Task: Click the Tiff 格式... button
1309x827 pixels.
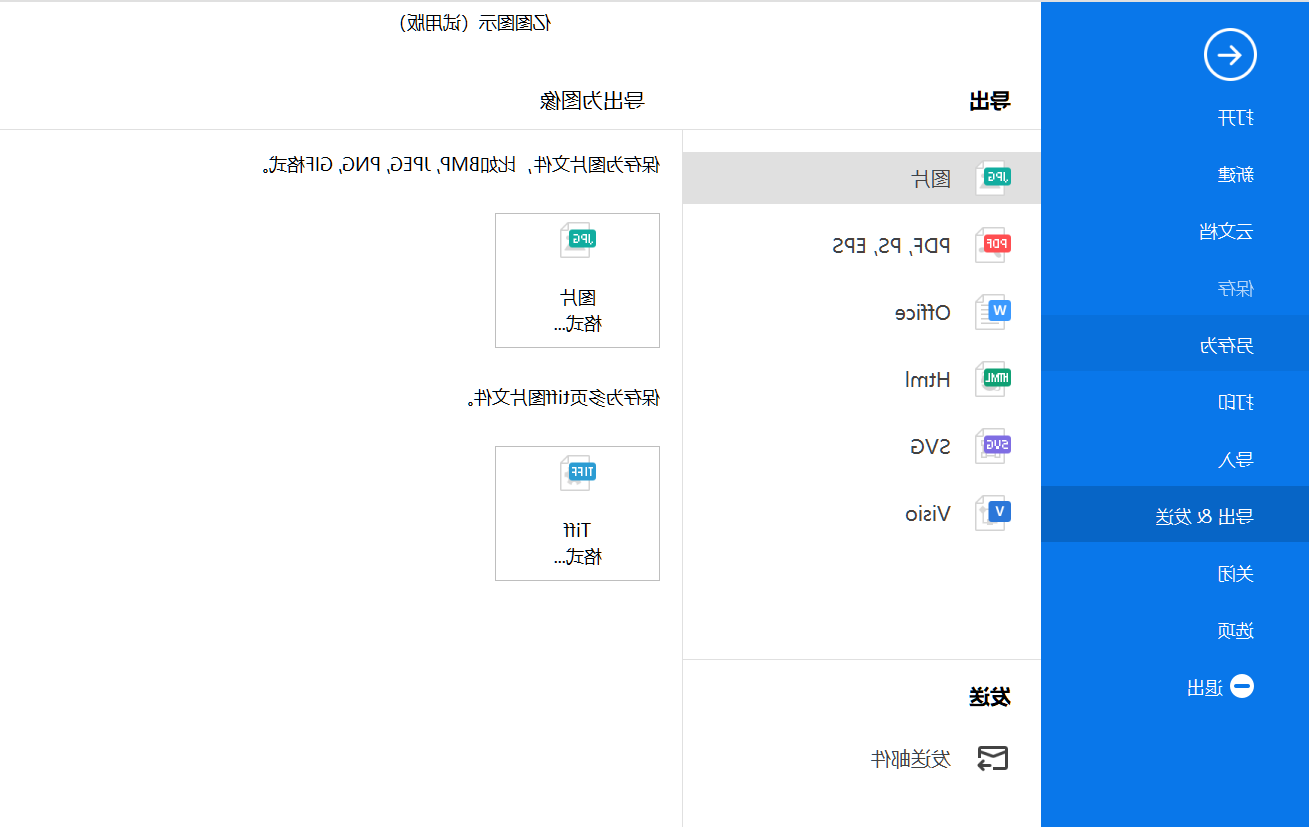Action: pyautogui.click(x=578, y=513)
